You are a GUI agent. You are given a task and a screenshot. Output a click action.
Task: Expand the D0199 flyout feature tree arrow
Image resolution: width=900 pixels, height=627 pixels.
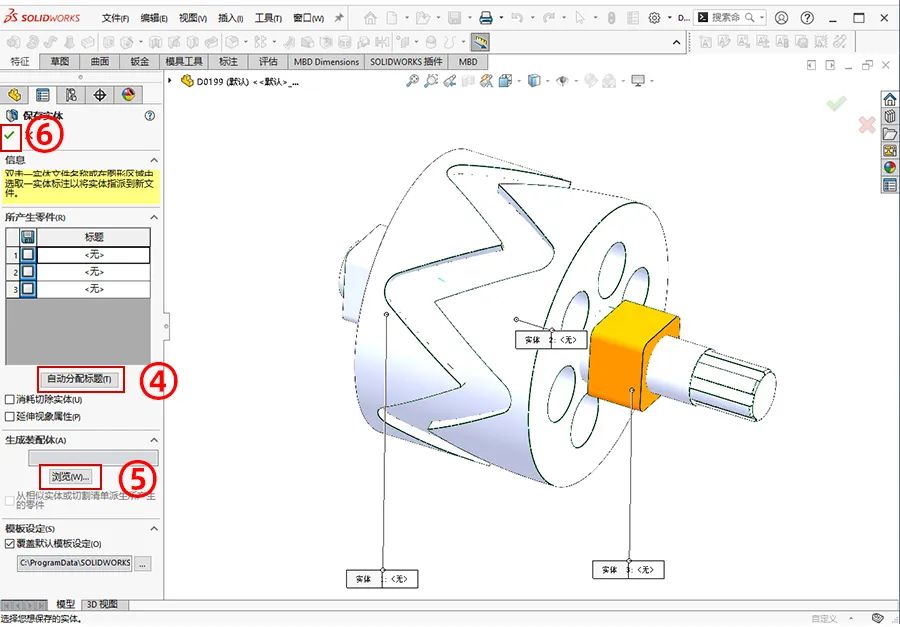[x=170, y=81]
